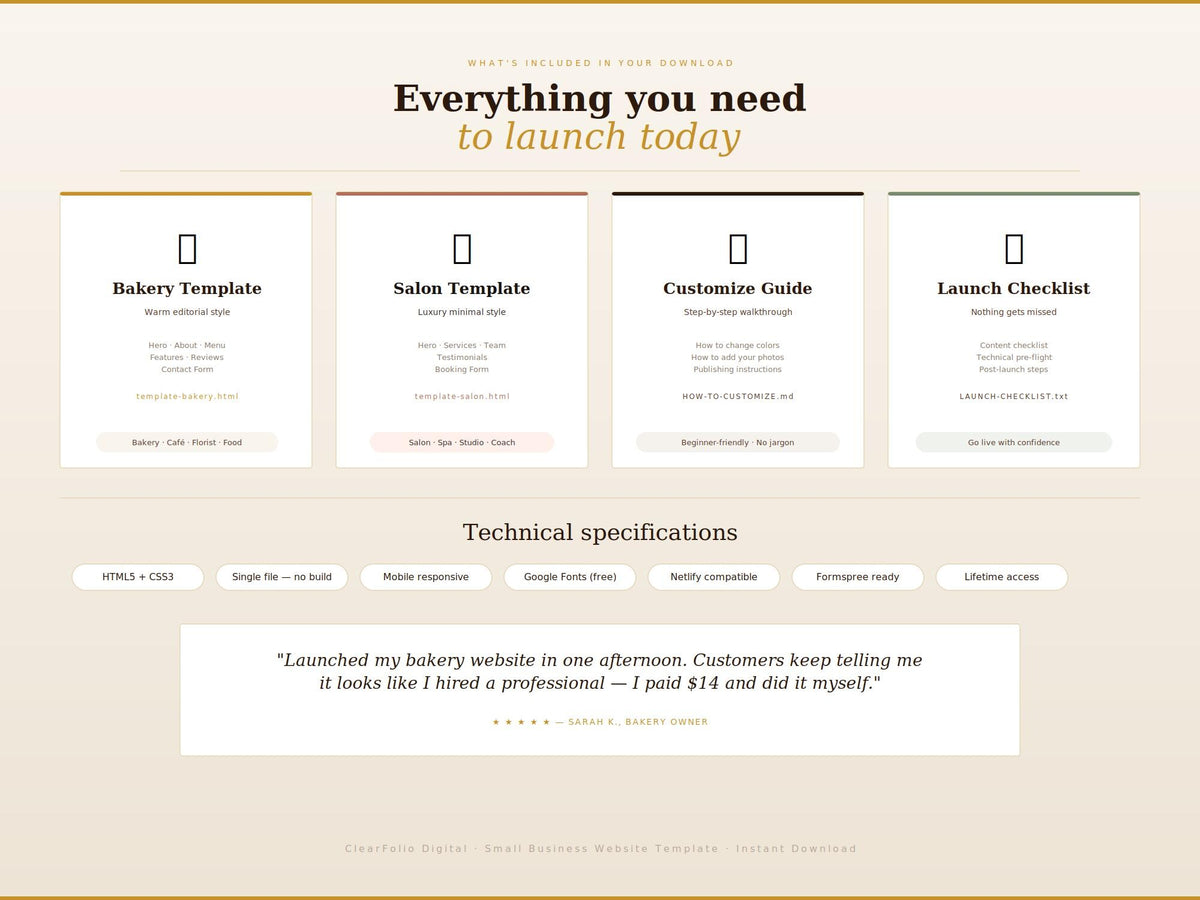Click the HTML5 + CSS3 spec pill
The image size is (1200, 900).
click(138, 577)
